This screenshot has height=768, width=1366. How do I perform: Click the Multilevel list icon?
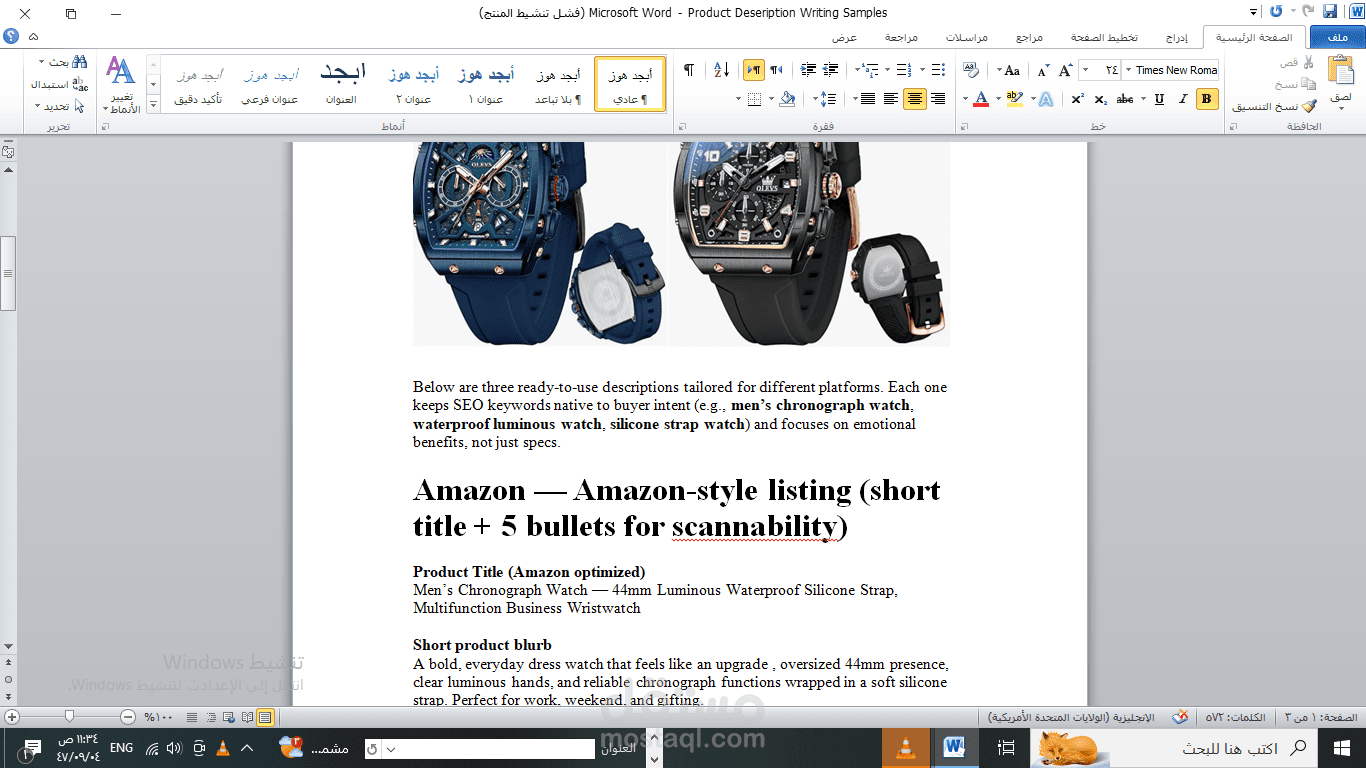coord(868,70)
